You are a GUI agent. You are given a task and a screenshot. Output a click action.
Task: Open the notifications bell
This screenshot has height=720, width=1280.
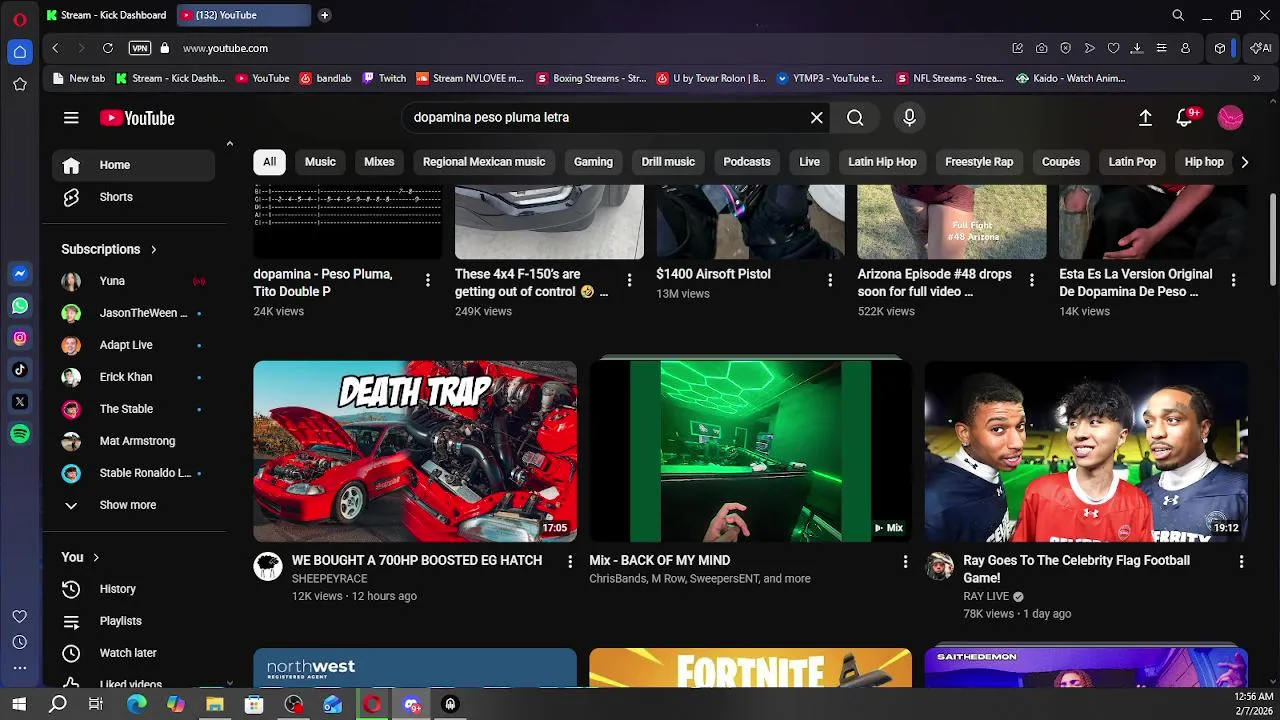tap(1185, 118)
